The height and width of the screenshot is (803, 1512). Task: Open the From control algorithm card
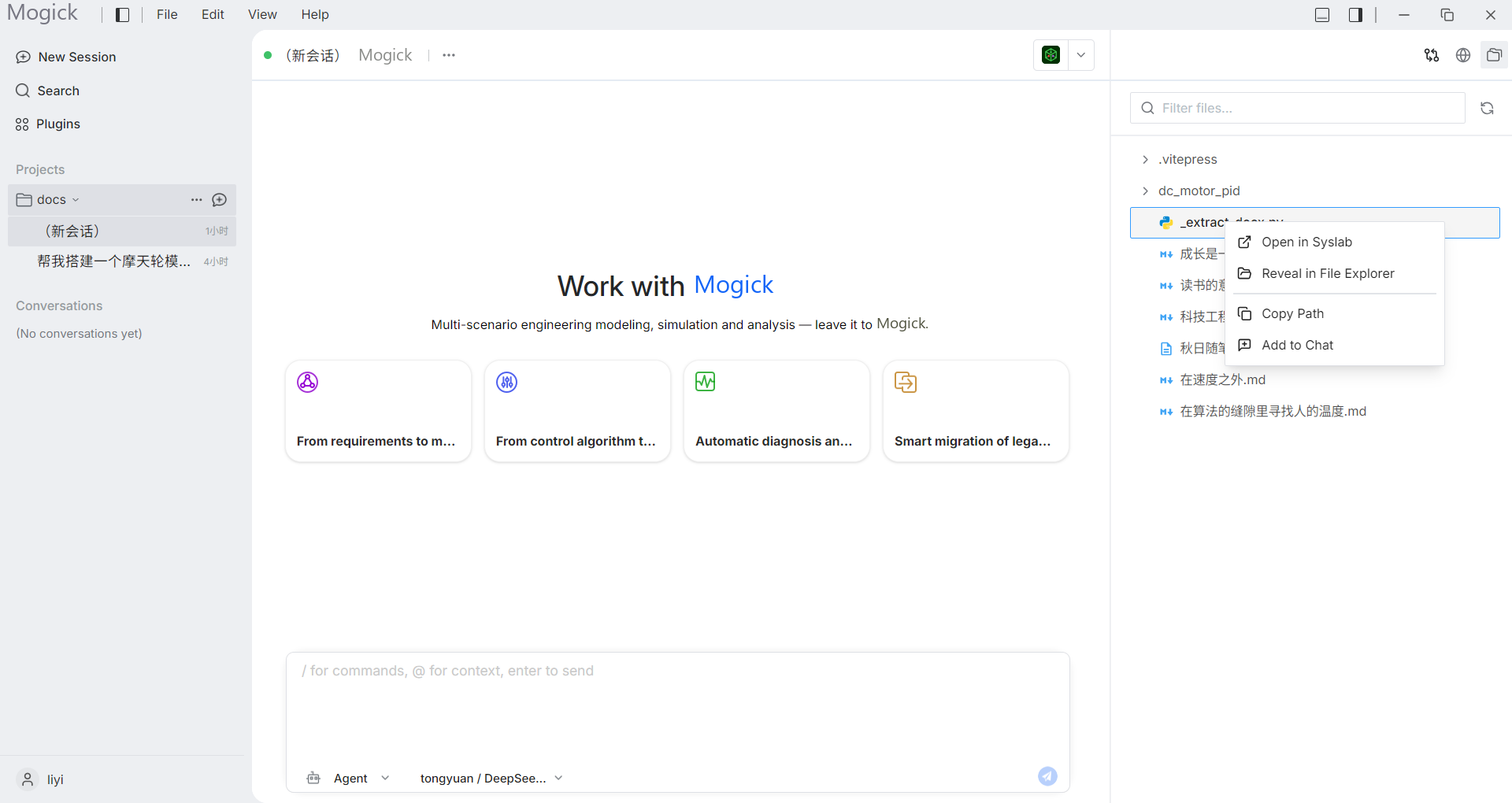point(577,411)
